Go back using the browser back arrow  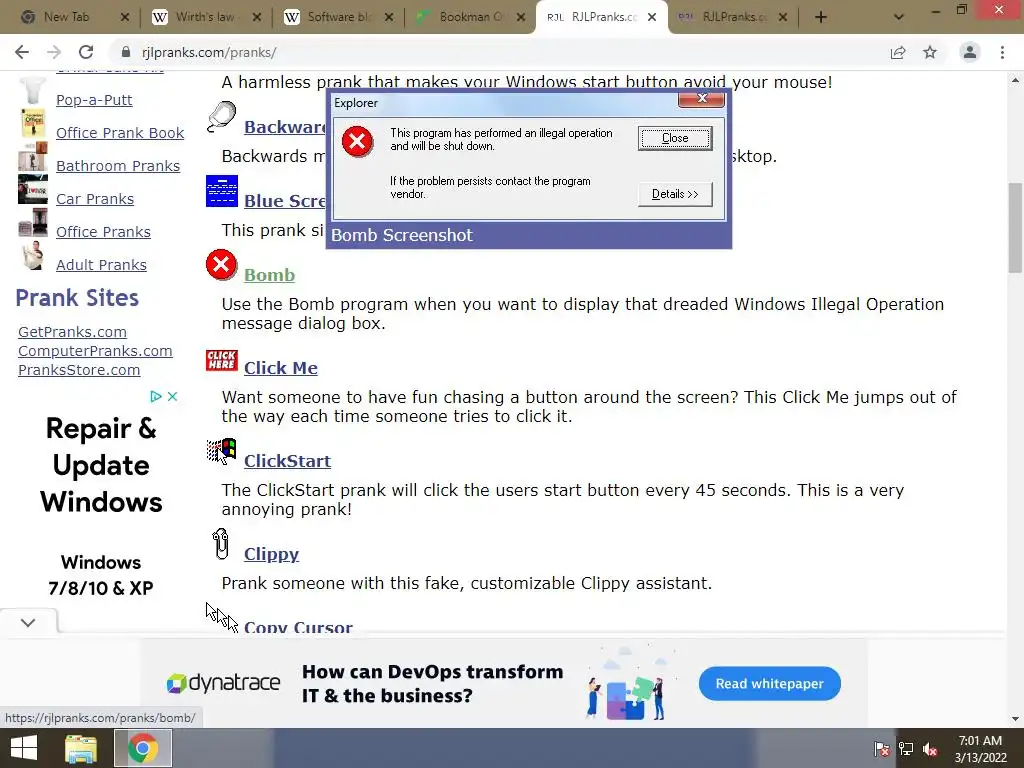(22, 52)
